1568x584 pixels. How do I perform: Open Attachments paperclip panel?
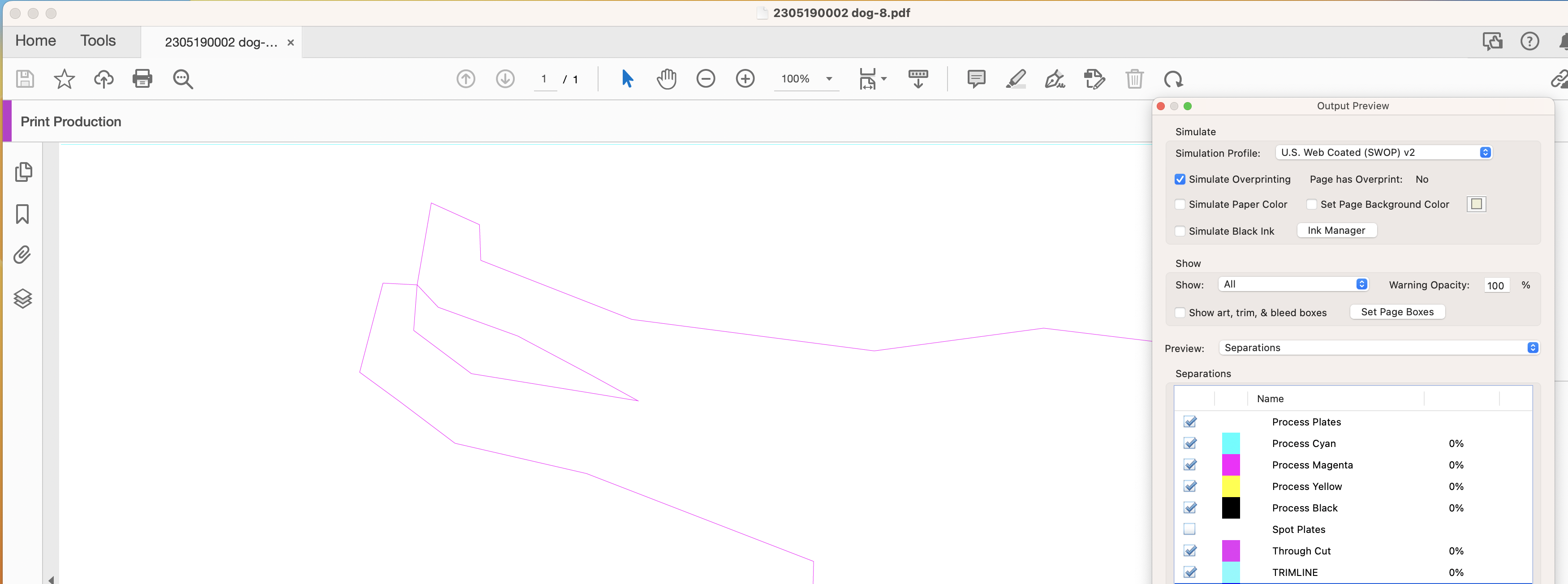pos(22,255)
